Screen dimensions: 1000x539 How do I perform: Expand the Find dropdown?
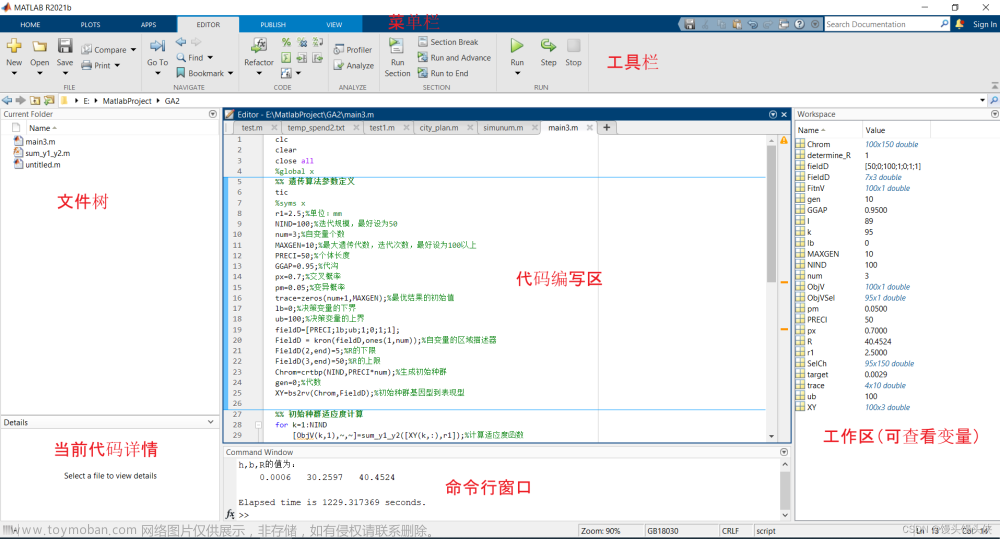point(210,57)
